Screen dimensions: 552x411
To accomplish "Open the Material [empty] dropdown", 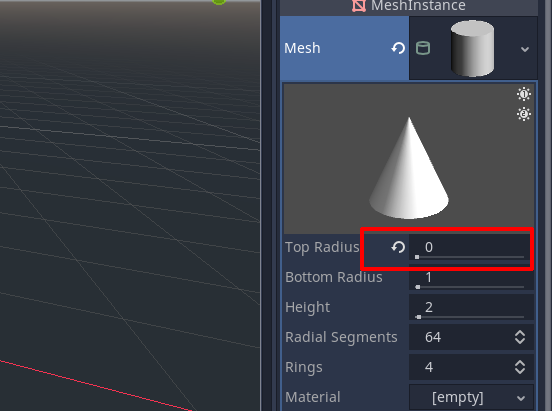I will [471, 397].
